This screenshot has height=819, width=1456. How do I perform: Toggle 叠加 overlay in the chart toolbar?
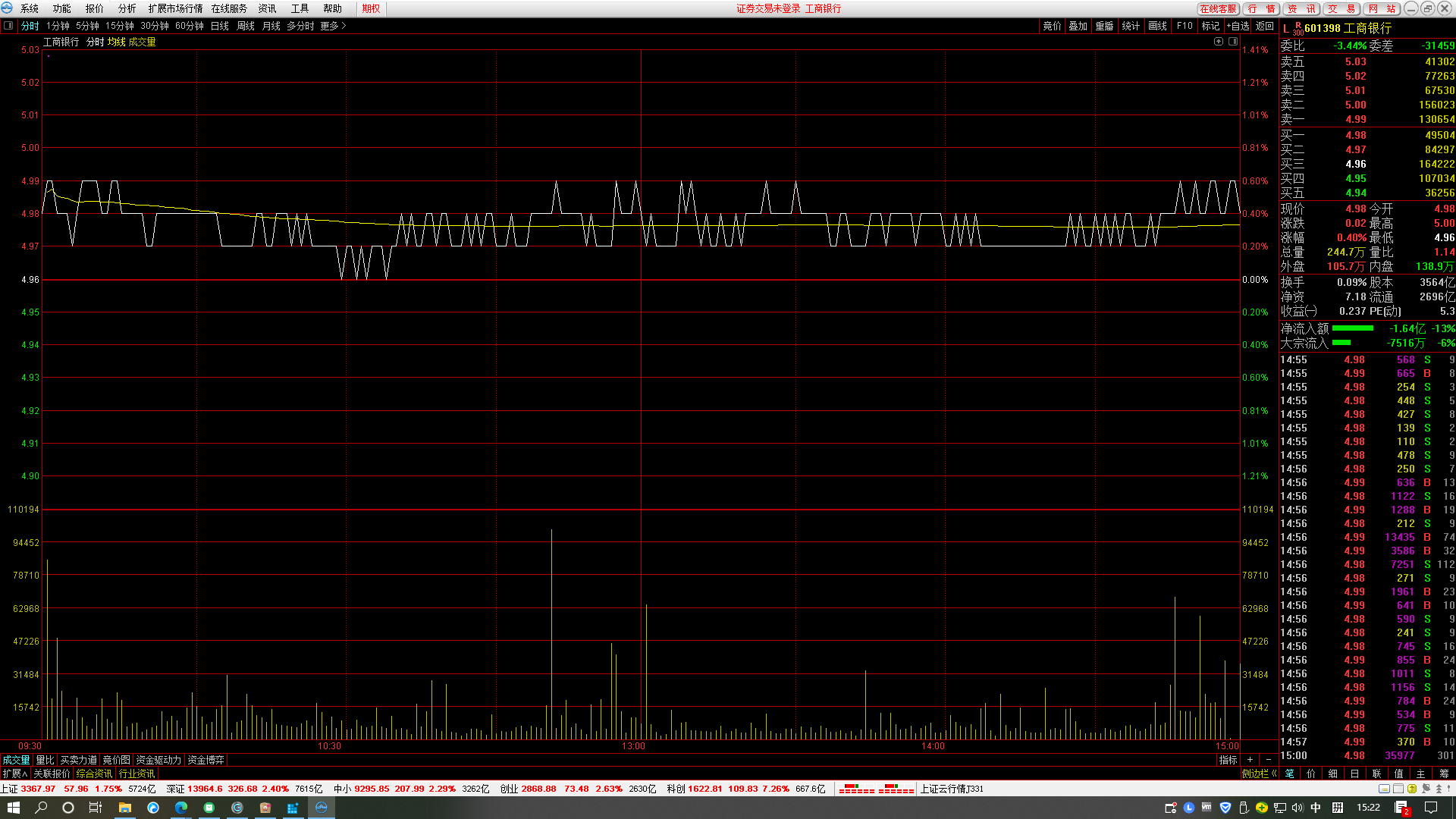(1078, 26)
